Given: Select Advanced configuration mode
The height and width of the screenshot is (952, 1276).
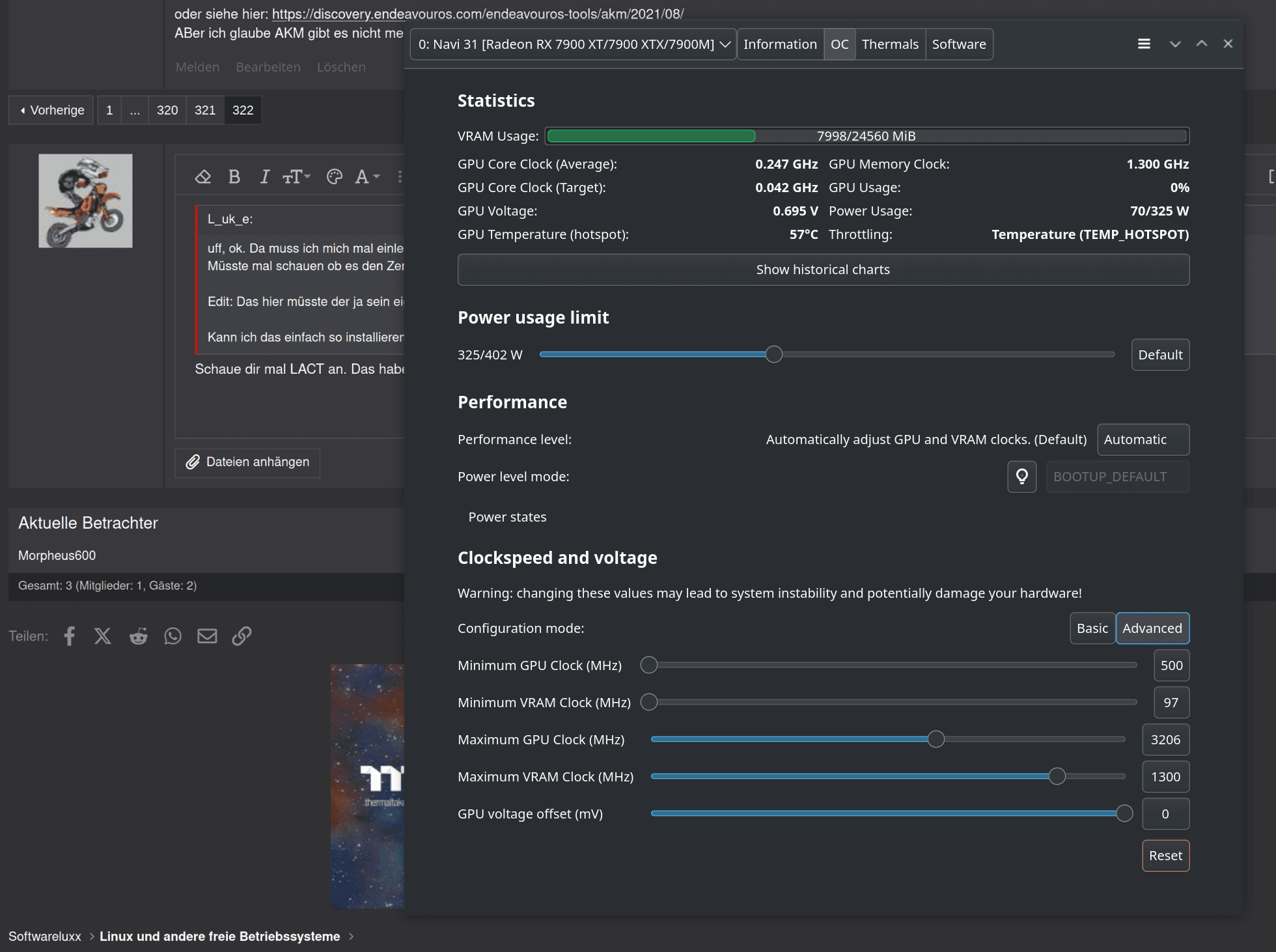Looking at the screenshot, I should (1152, 628).
